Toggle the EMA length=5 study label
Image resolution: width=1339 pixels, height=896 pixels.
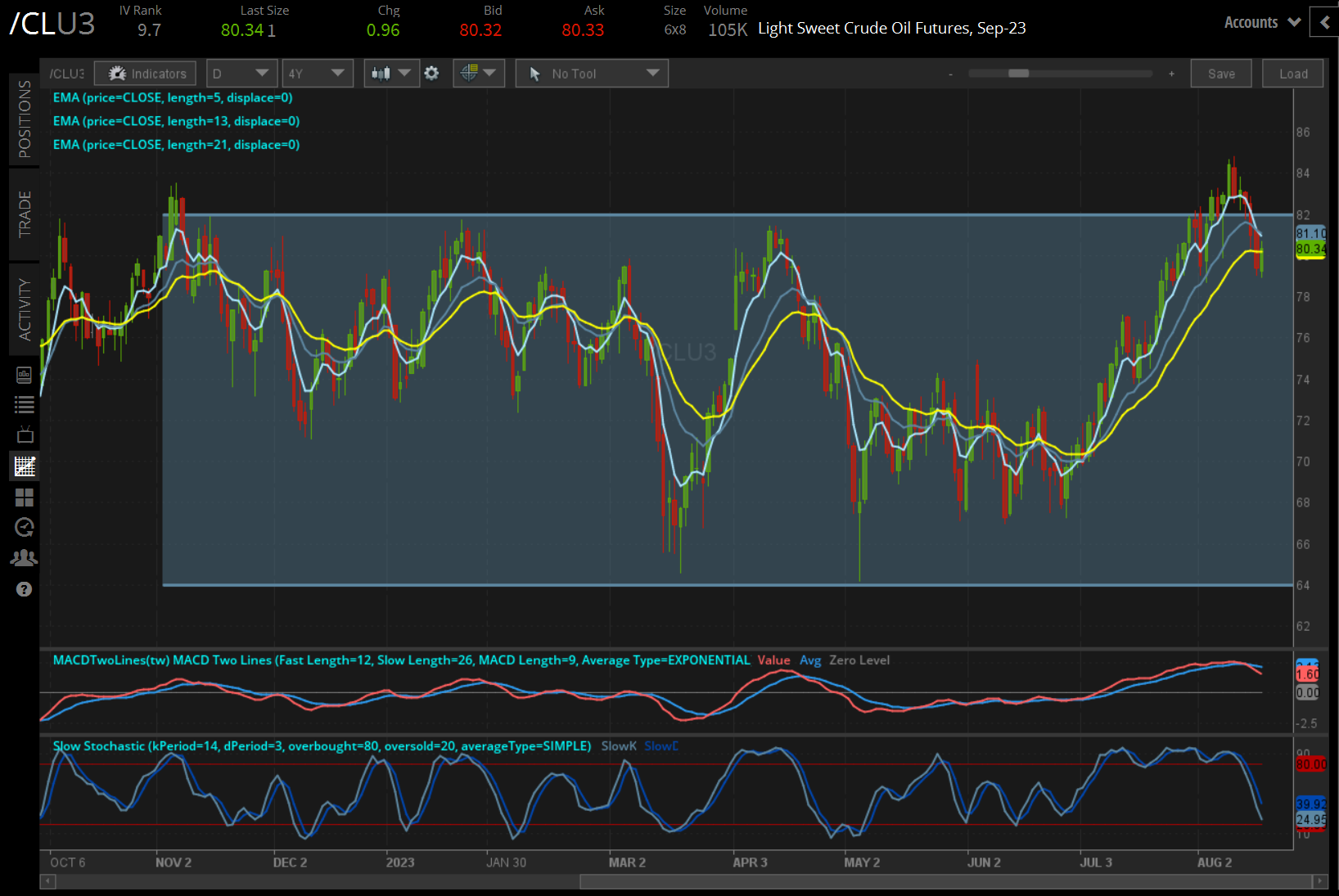[x=176, y=97]
